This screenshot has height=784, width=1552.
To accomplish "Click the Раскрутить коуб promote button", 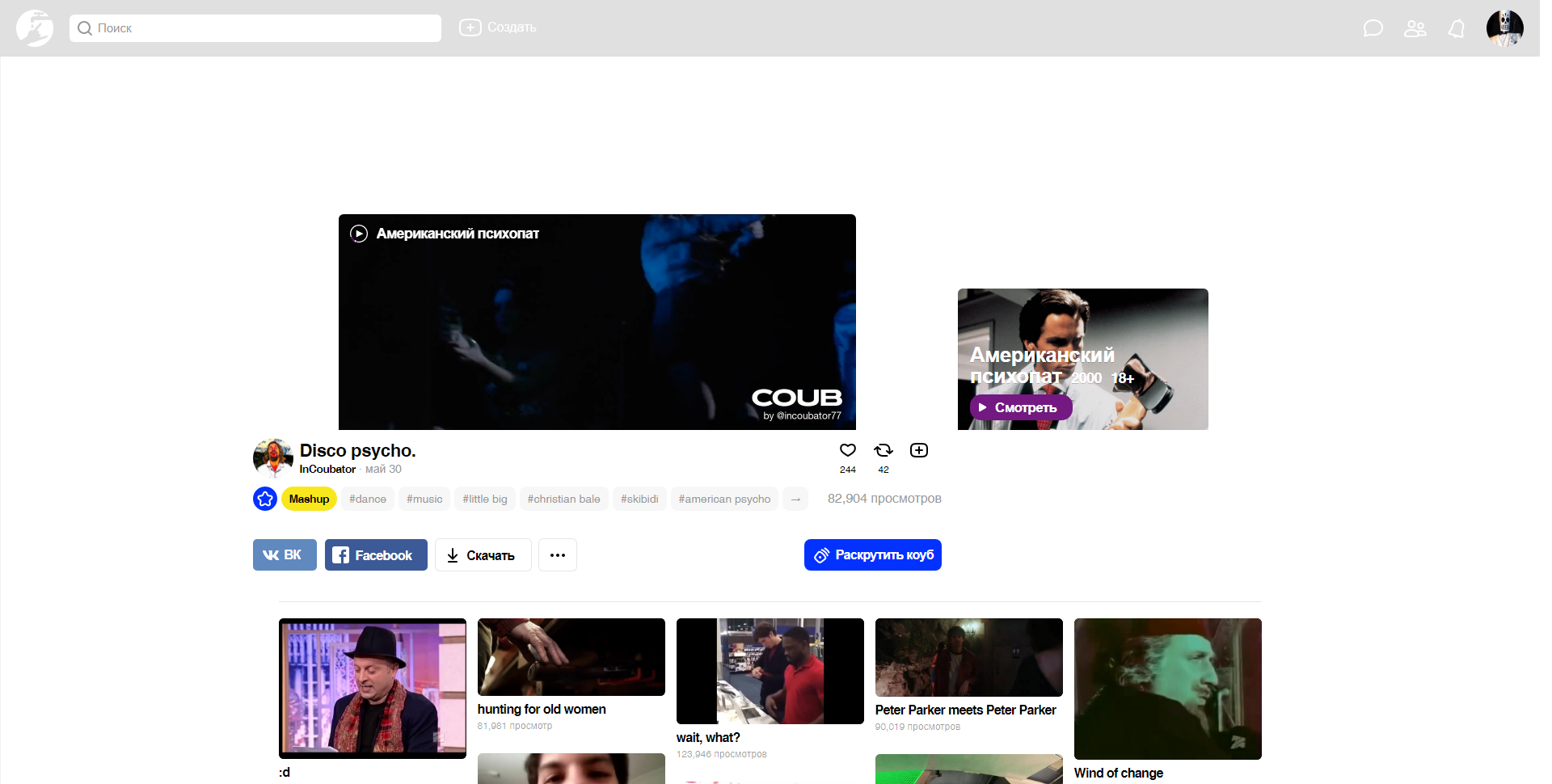I will (x=872, y=555).
